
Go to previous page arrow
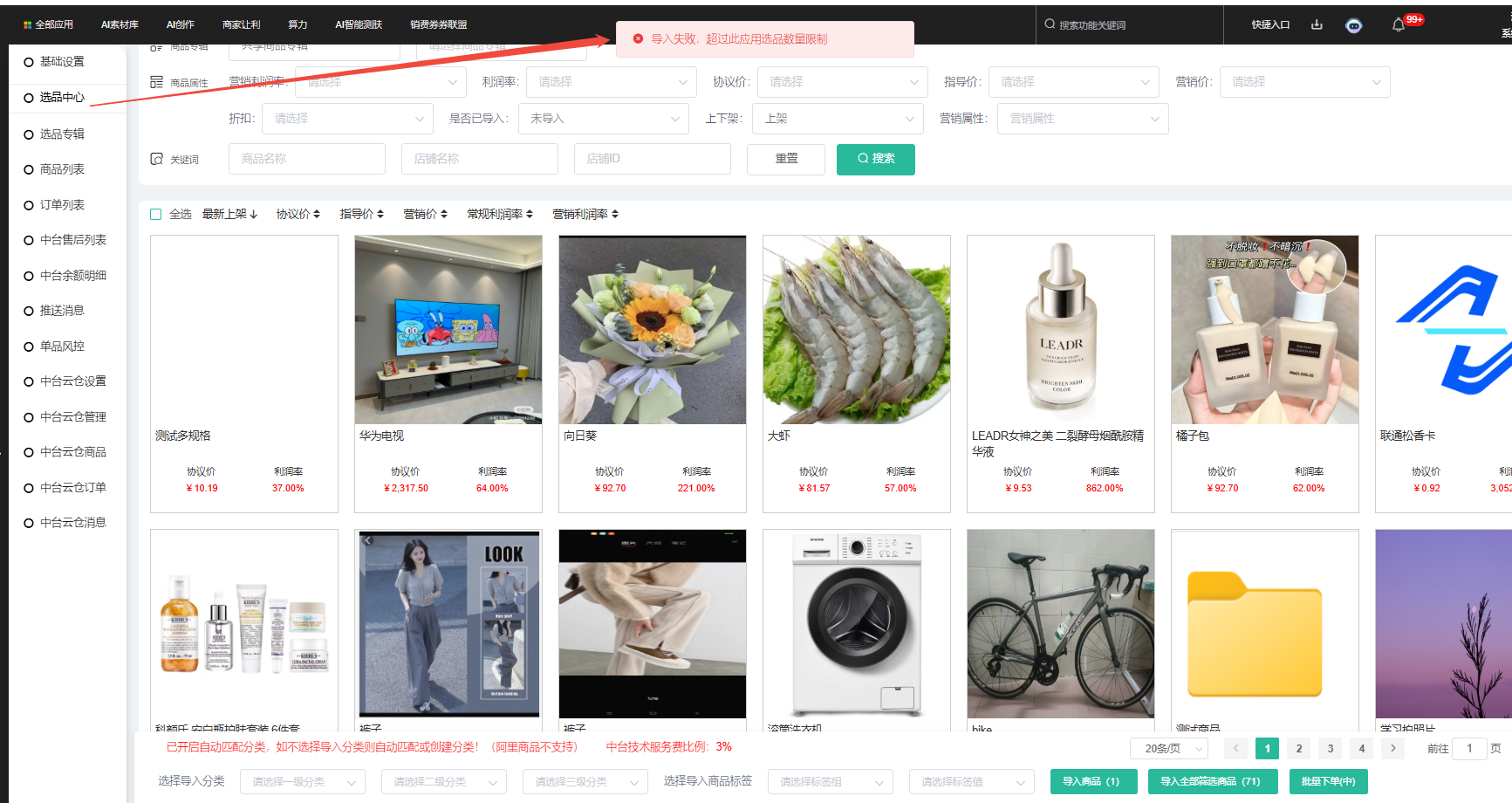1235,748
